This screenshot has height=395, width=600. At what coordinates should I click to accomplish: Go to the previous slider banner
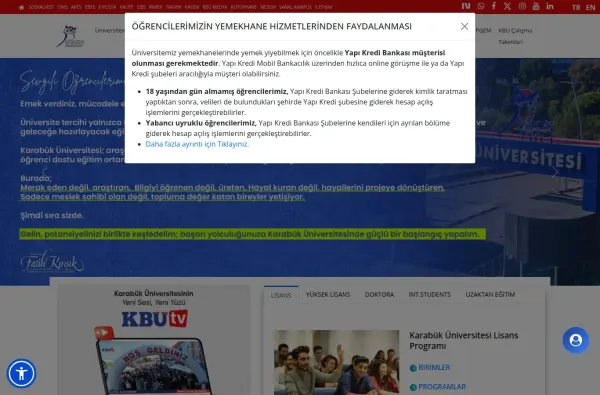pos(45,172)
